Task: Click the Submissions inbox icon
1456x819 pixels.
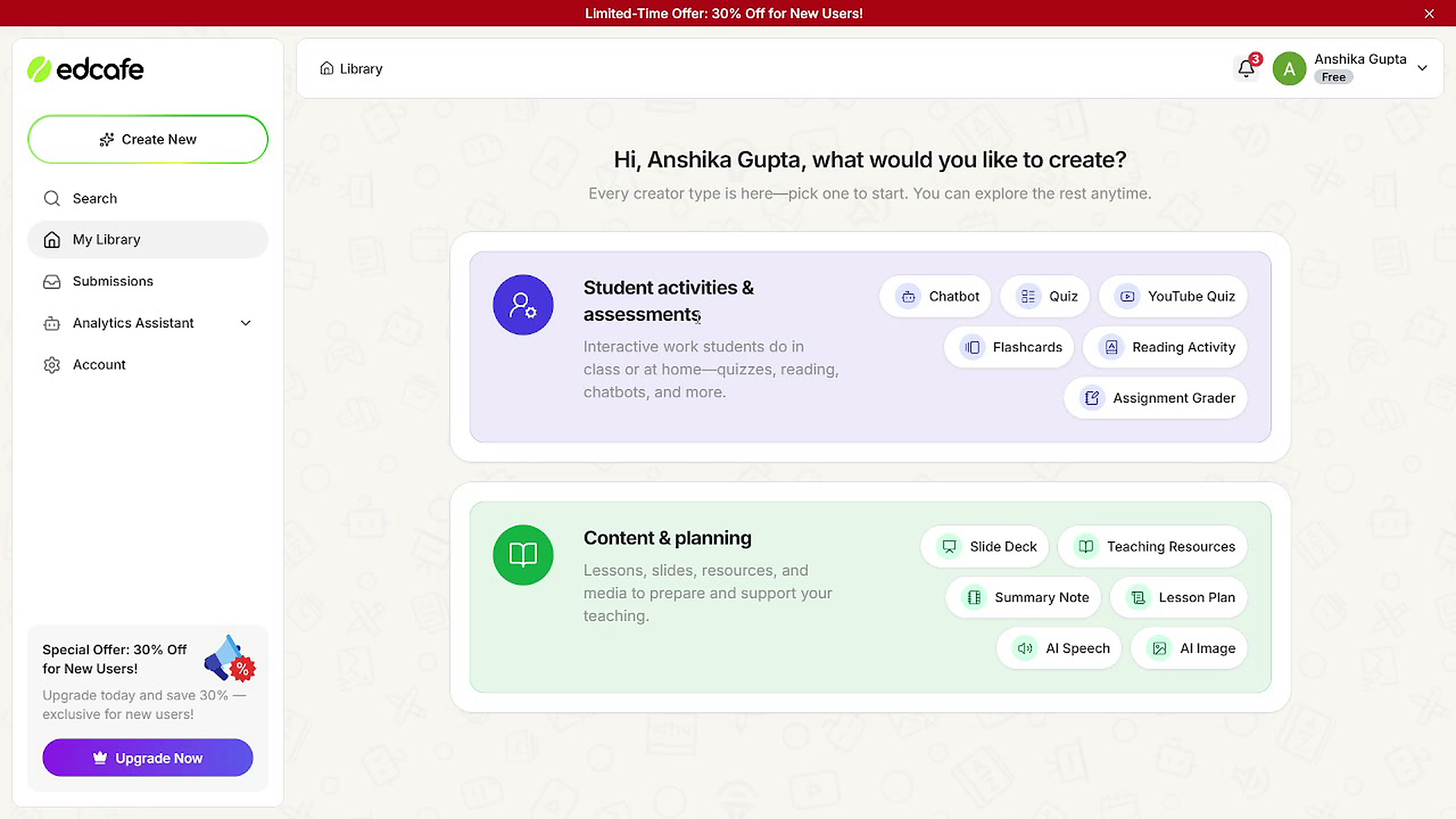Action: [52, 282]
